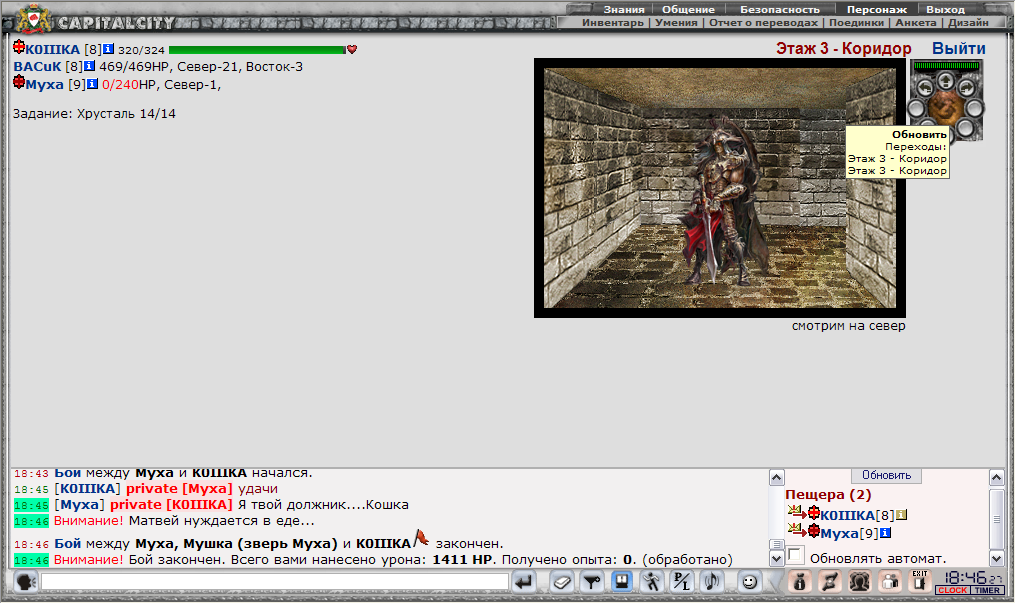Click the green movement gauge above compass
The image size is (1016, 604).
pos(946,65)
